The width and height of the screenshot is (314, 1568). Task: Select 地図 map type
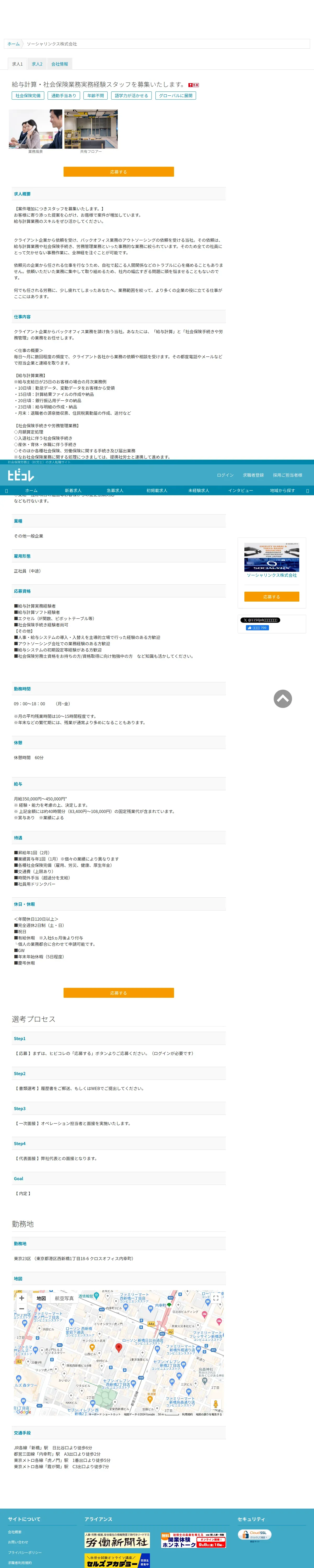click(41, 1298)
